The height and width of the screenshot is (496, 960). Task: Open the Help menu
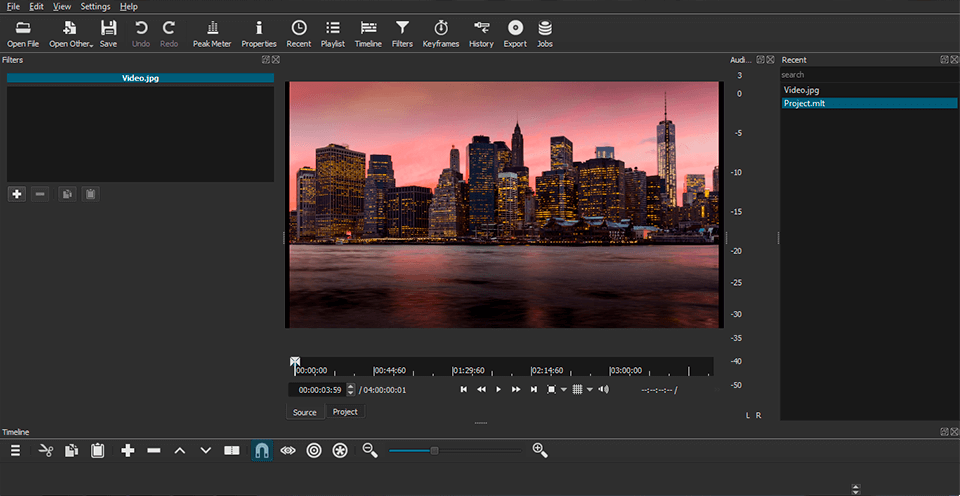(129, 6)
